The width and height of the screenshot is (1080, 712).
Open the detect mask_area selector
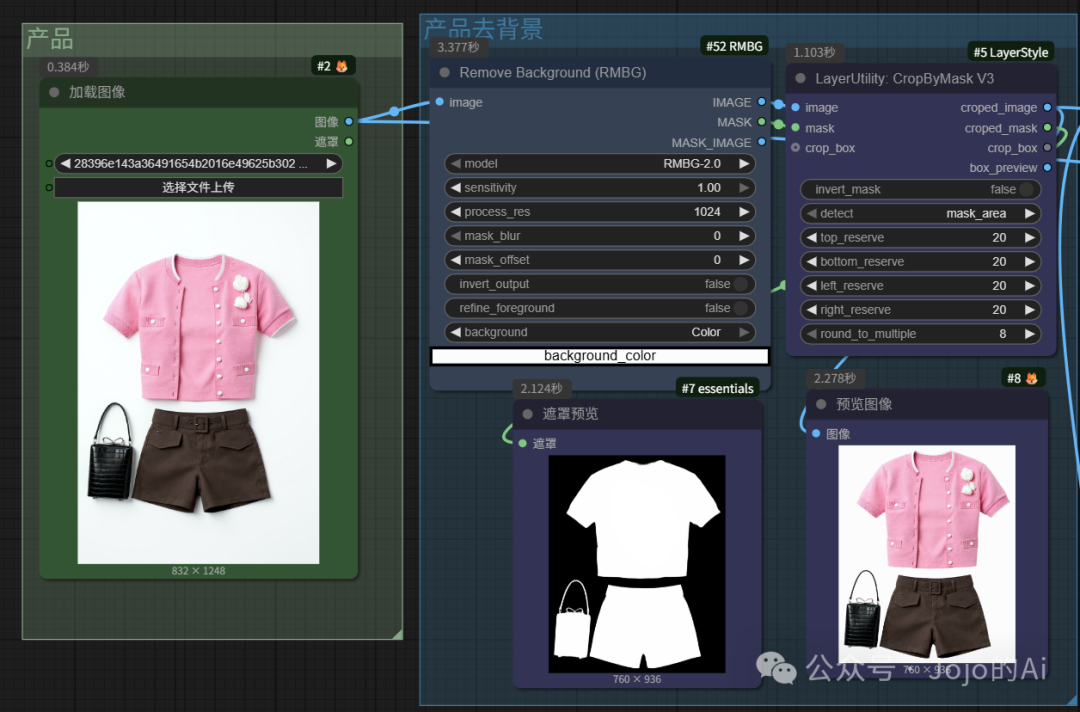[920, 213]
